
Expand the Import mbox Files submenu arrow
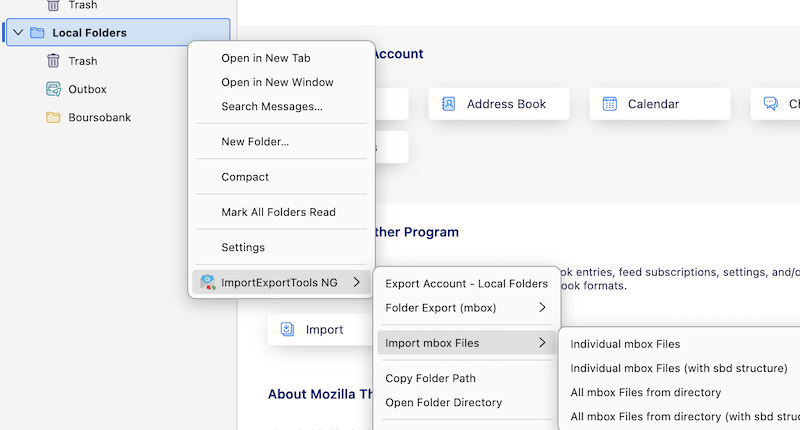pos(542,343)
